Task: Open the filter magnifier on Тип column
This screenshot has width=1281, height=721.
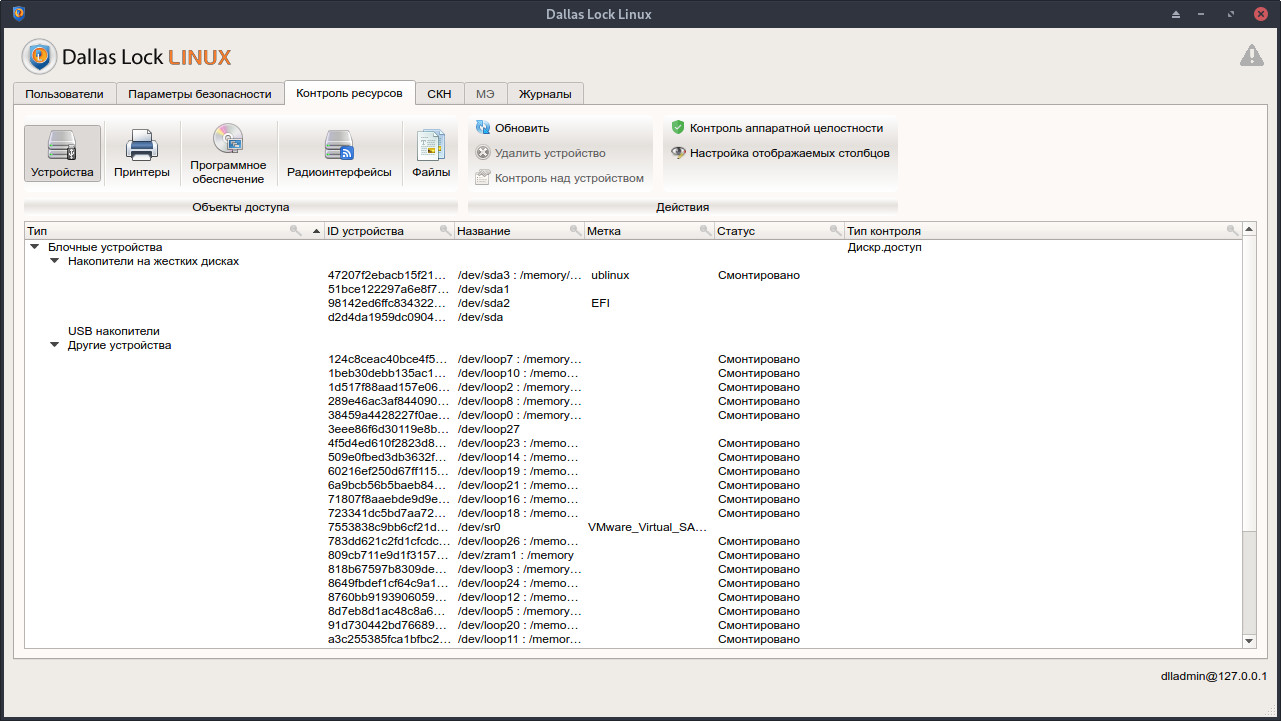Action: (293, 230)
